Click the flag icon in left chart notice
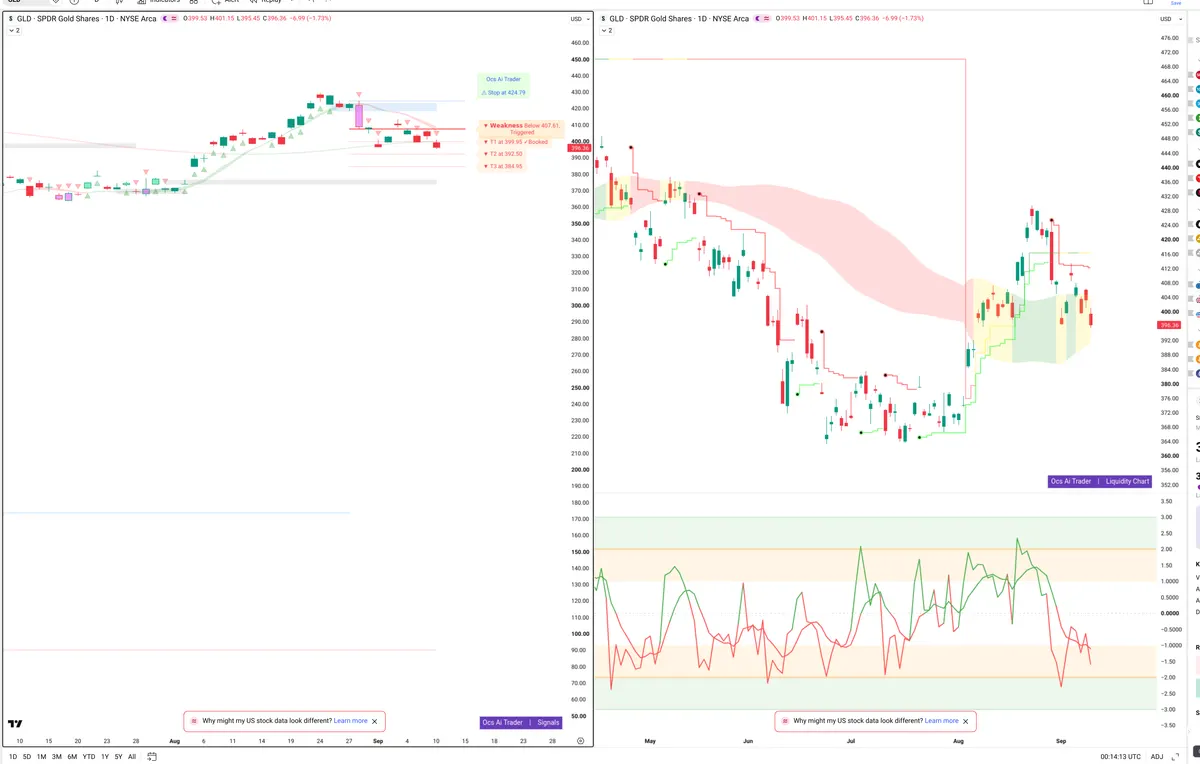1200x764 pixels. click(194, 721)
